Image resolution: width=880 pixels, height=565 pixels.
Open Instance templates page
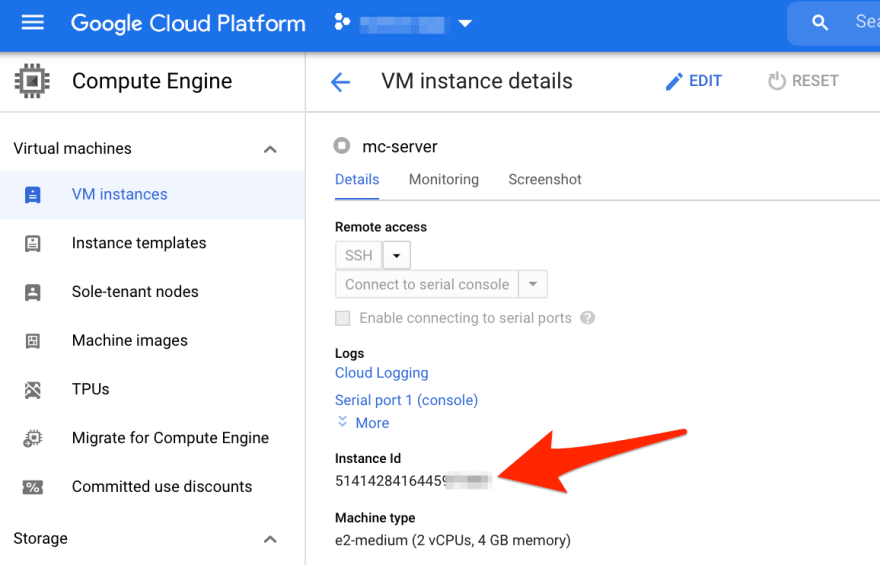139,243
